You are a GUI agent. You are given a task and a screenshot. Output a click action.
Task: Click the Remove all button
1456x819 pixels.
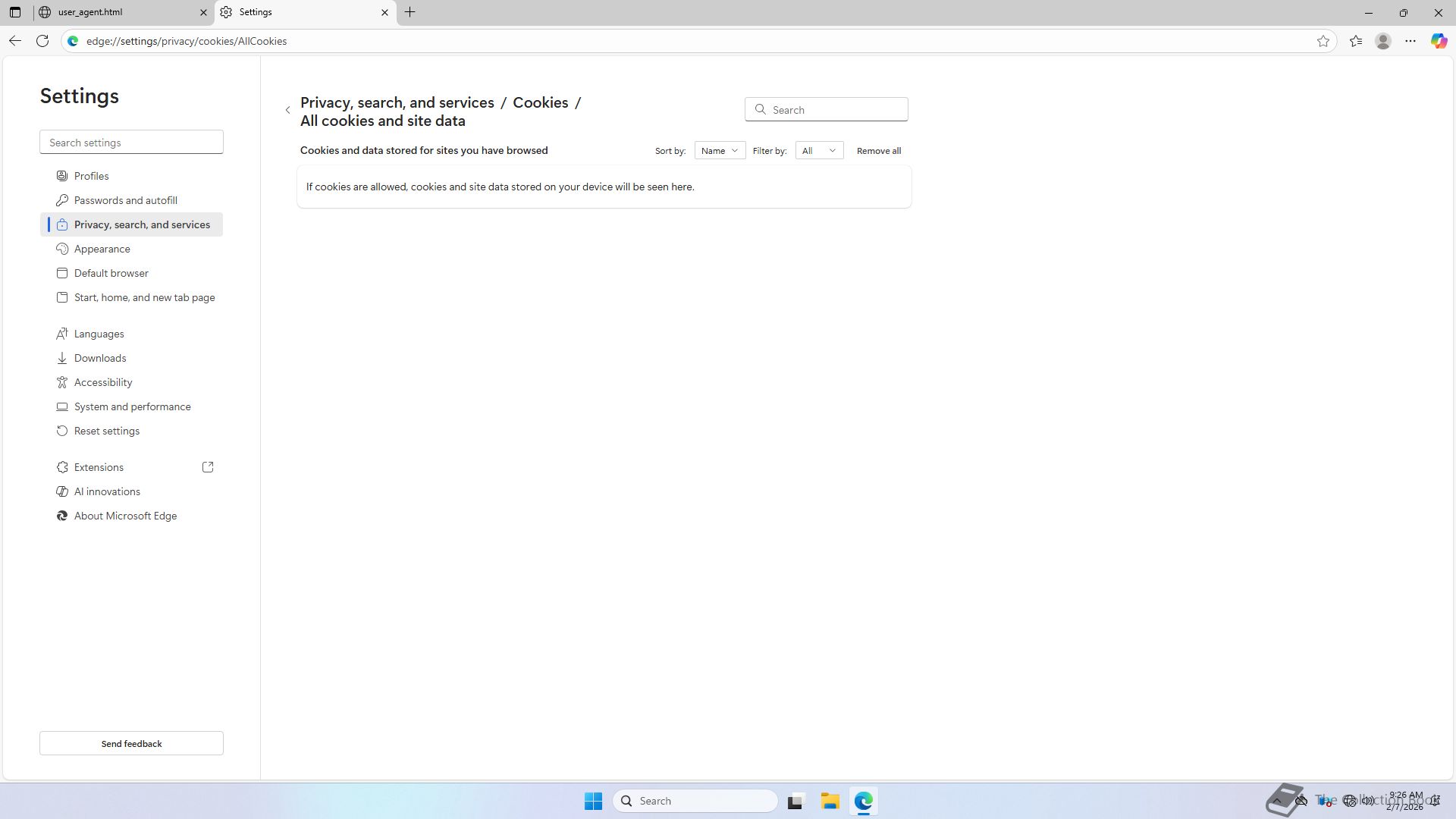(879, 151)
